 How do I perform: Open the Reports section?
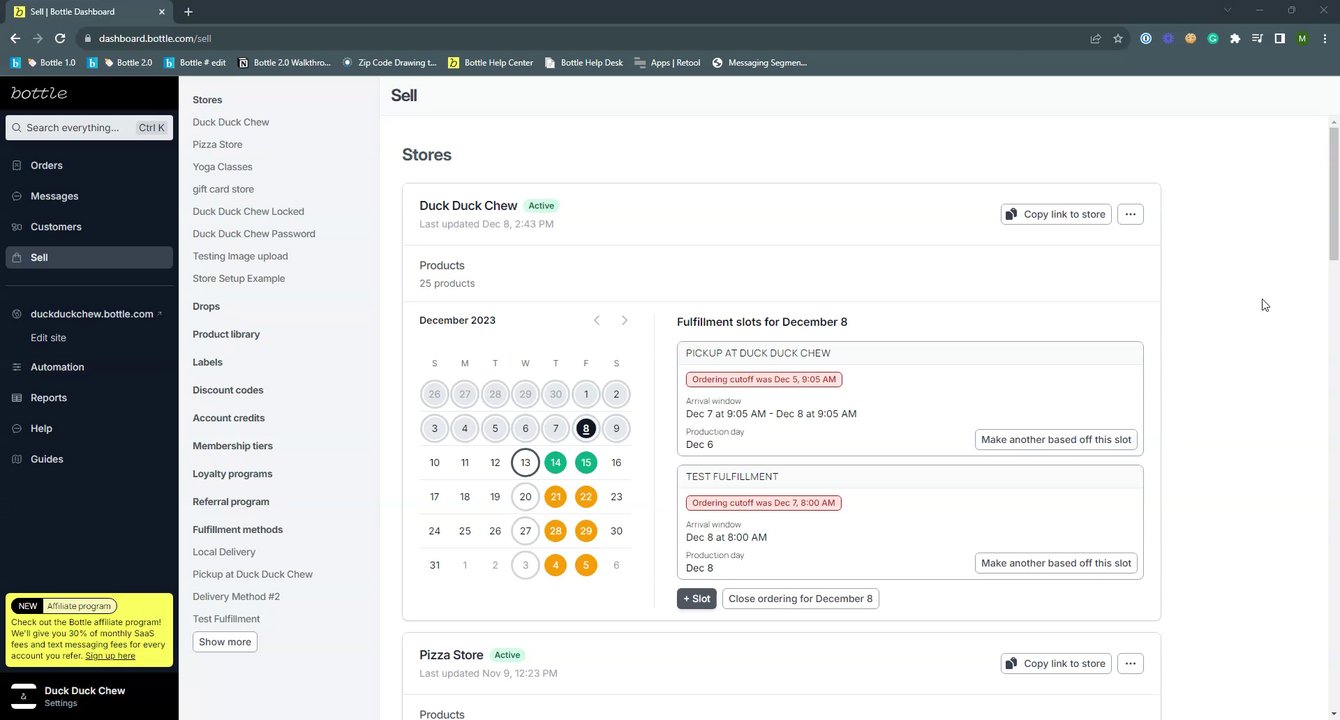pos(48,398)
